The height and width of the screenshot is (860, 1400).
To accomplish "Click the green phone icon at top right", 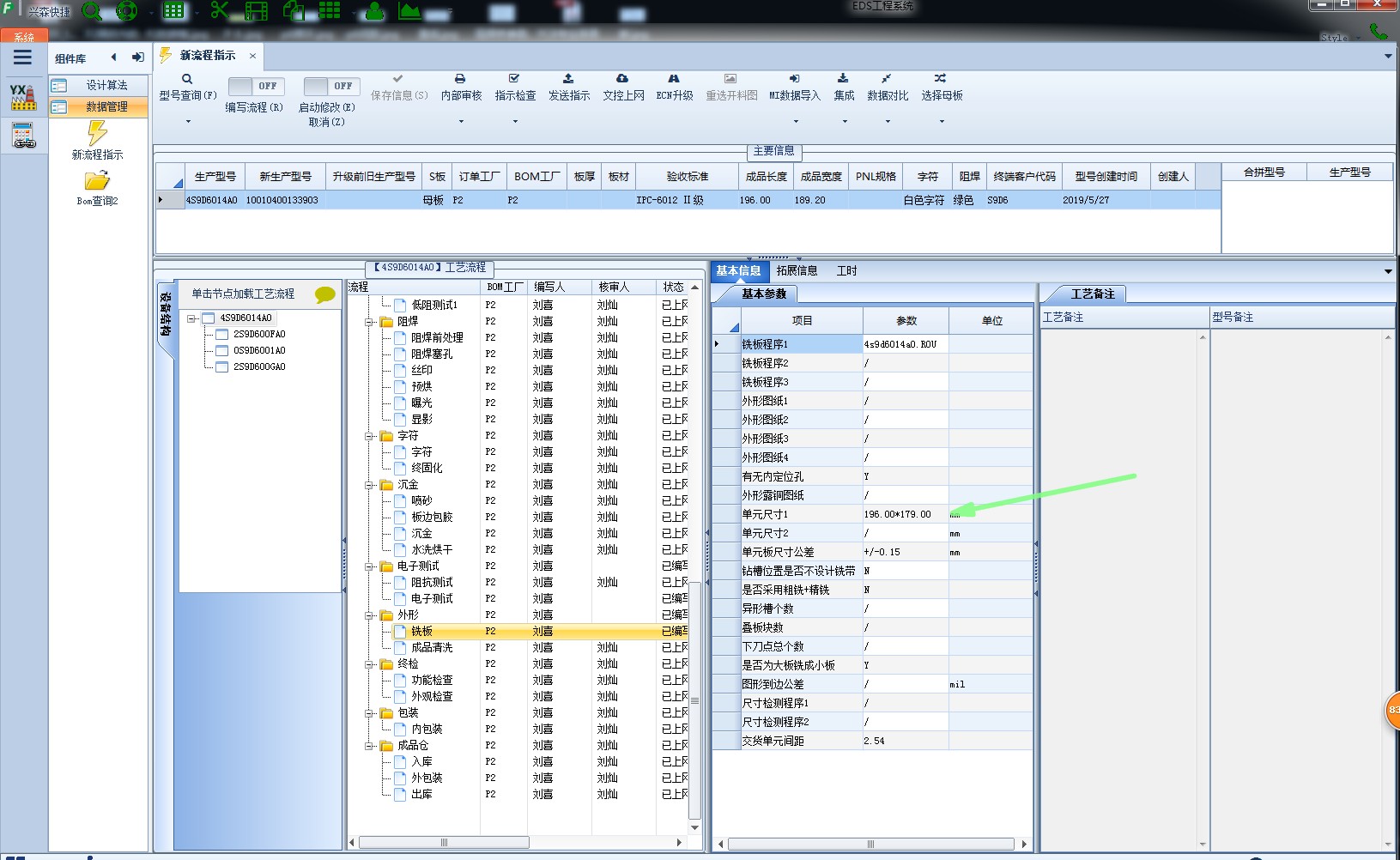I will (x=1379, y=32).
